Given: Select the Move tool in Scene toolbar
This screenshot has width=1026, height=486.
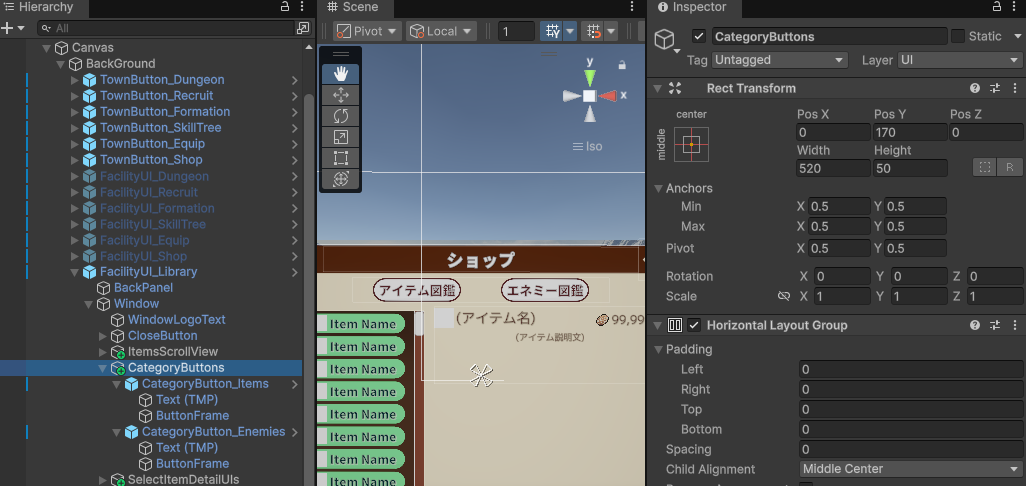Looking at the screenshot, I should click(340, 95).
